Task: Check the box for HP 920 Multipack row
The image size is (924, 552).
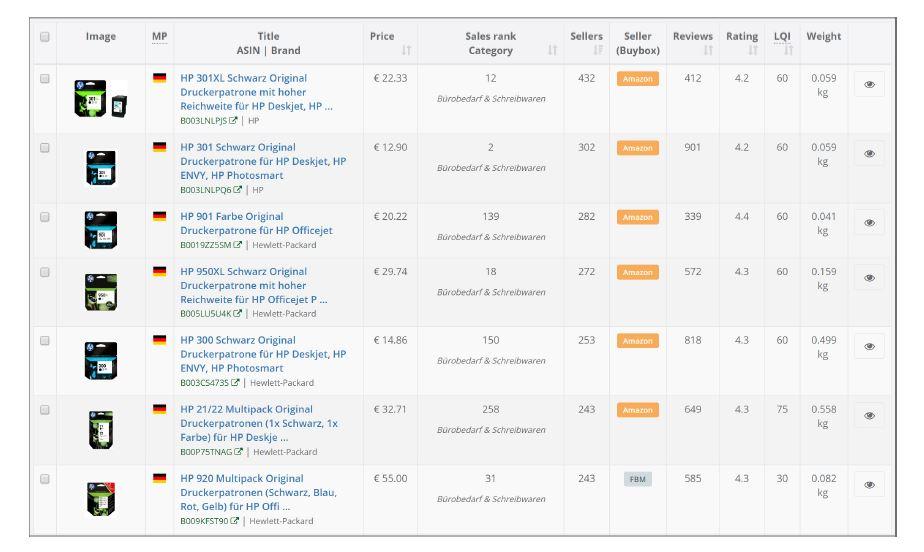Action: (45, 479)
